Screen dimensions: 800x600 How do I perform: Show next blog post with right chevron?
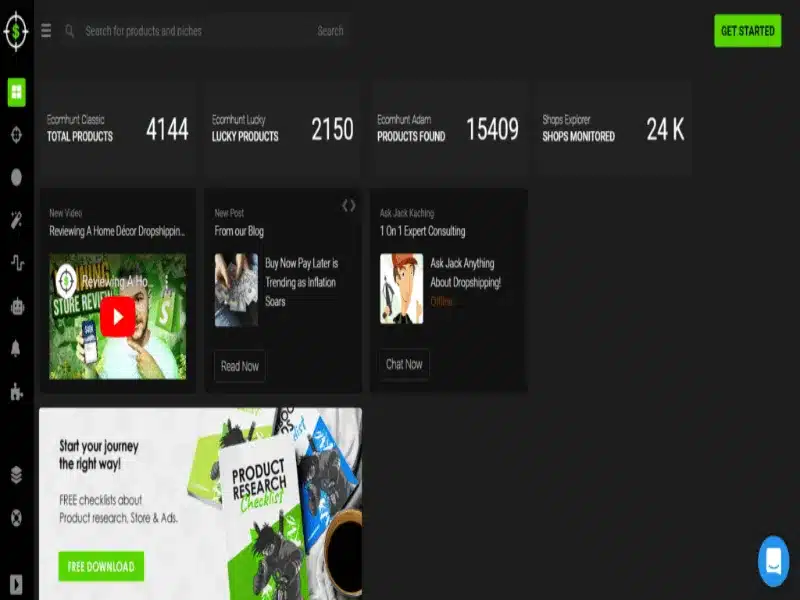click(353, 206)
